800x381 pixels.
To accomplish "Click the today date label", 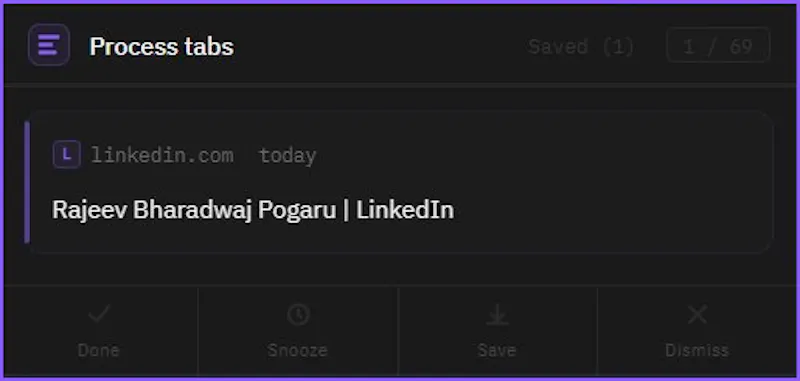I will point(287,156).
